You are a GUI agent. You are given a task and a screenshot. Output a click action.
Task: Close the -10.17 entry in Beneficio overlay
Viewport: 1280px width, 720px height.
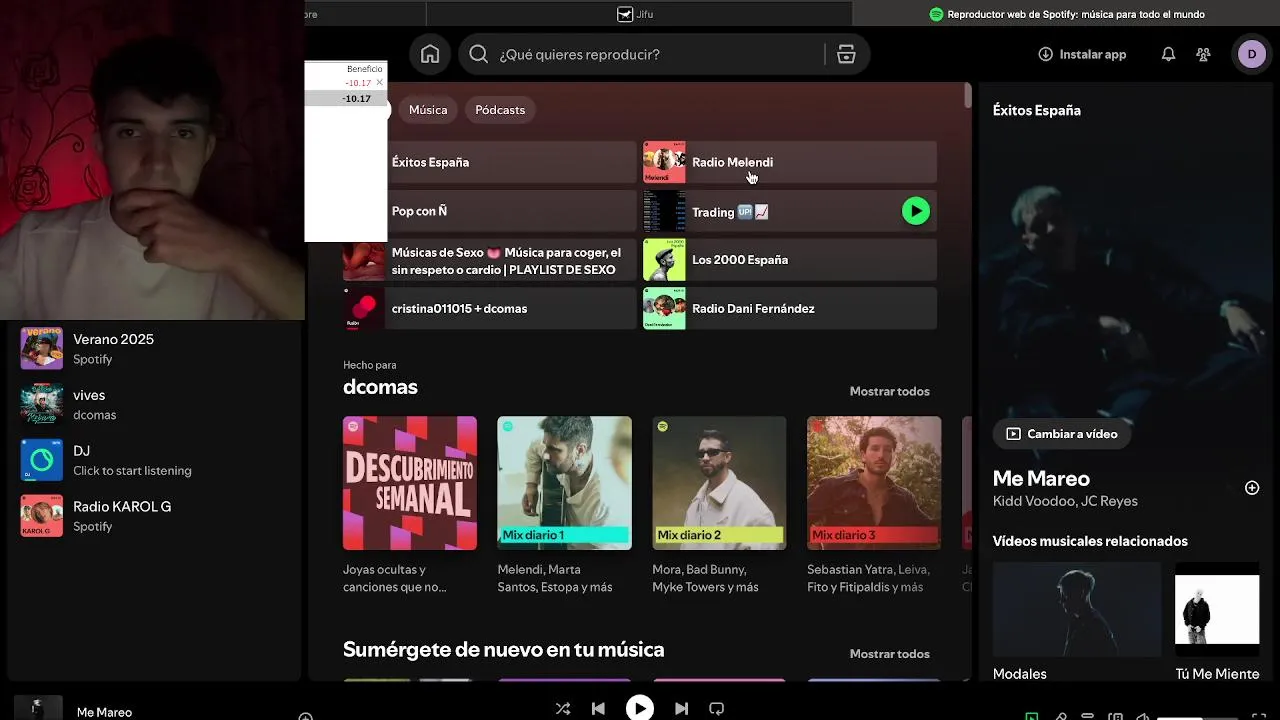(x=379, y=83)
